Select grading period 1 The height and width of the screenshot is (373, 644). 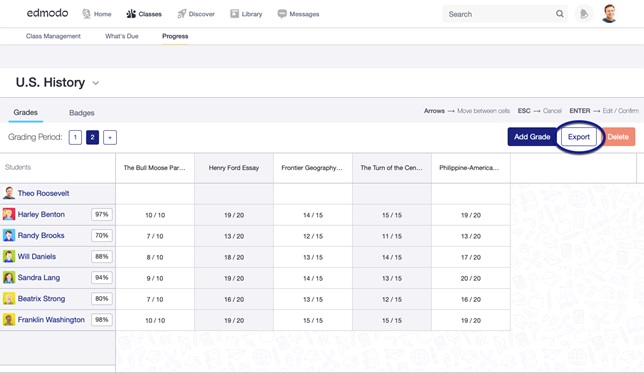click(x=75, y=137)
